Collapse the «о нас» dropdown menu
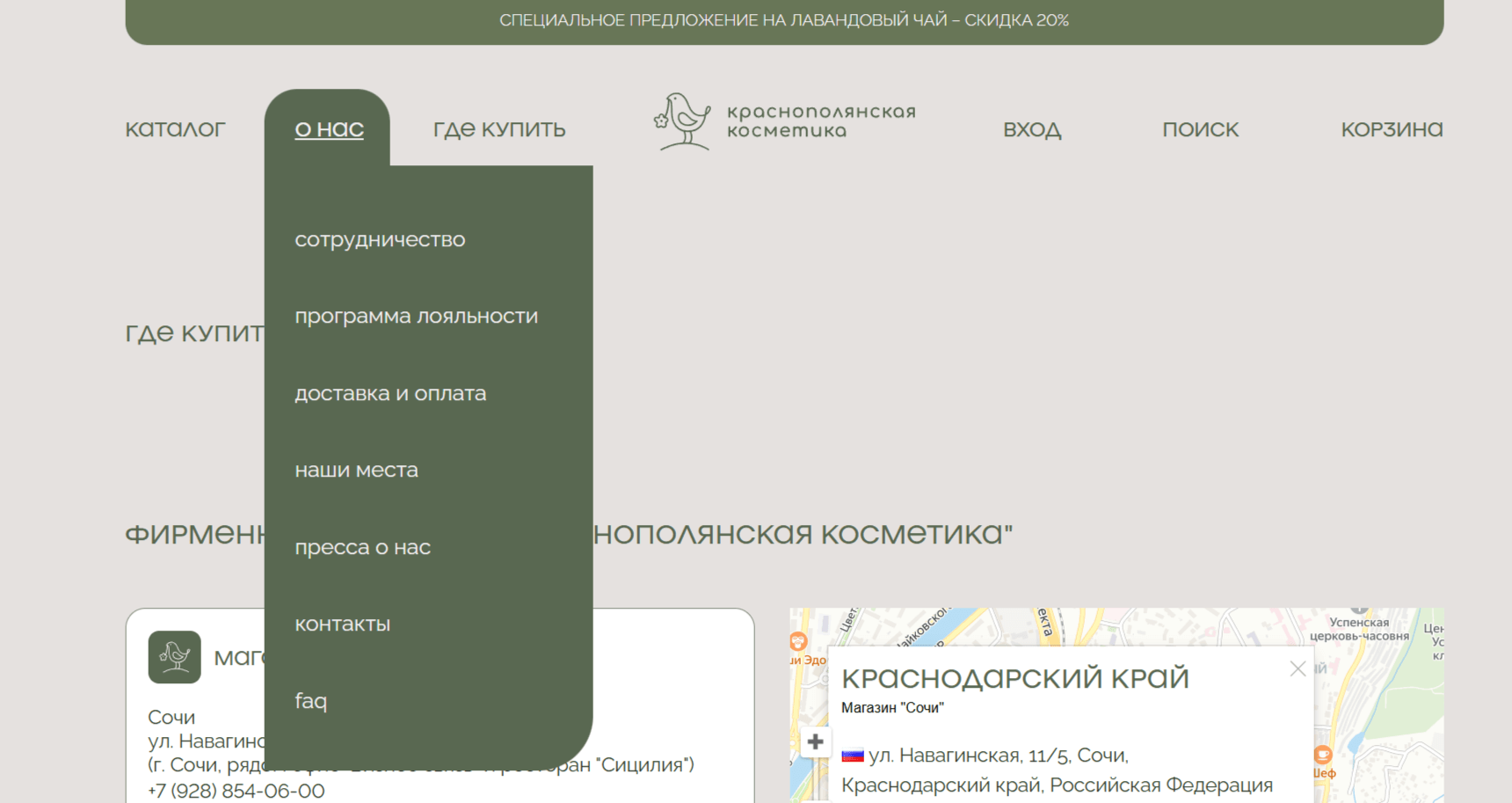This screenshot has height=803, width=1512. [329, 129]
